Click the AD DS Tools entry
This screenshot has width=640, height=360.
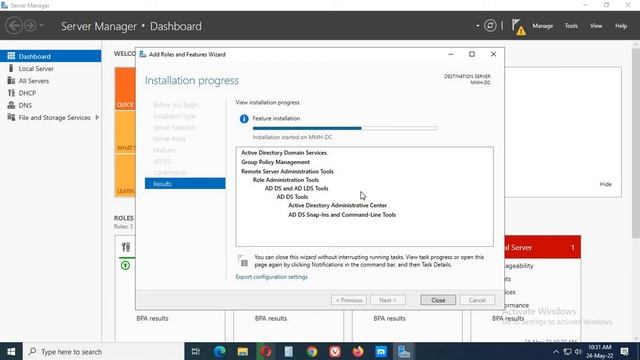[292, 197]
